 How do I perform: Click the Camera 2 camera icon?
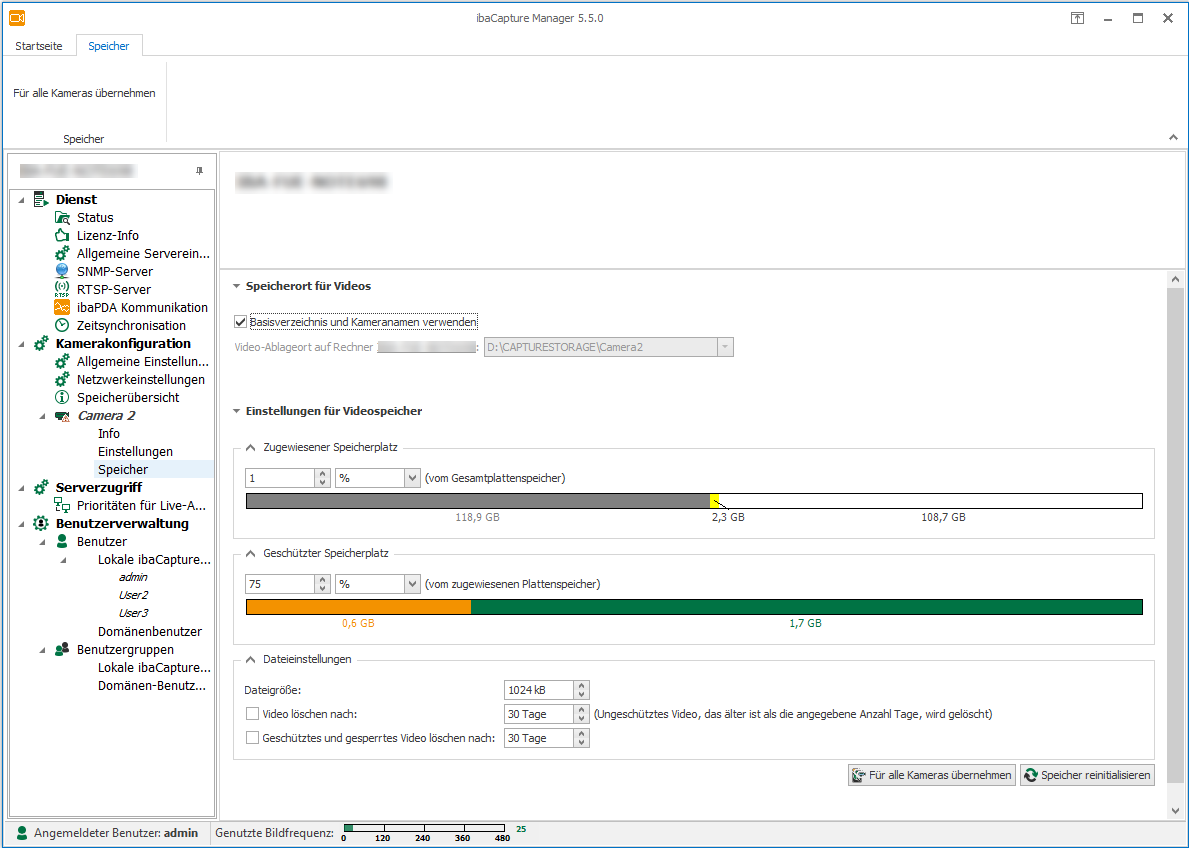(x=62, y=416)
